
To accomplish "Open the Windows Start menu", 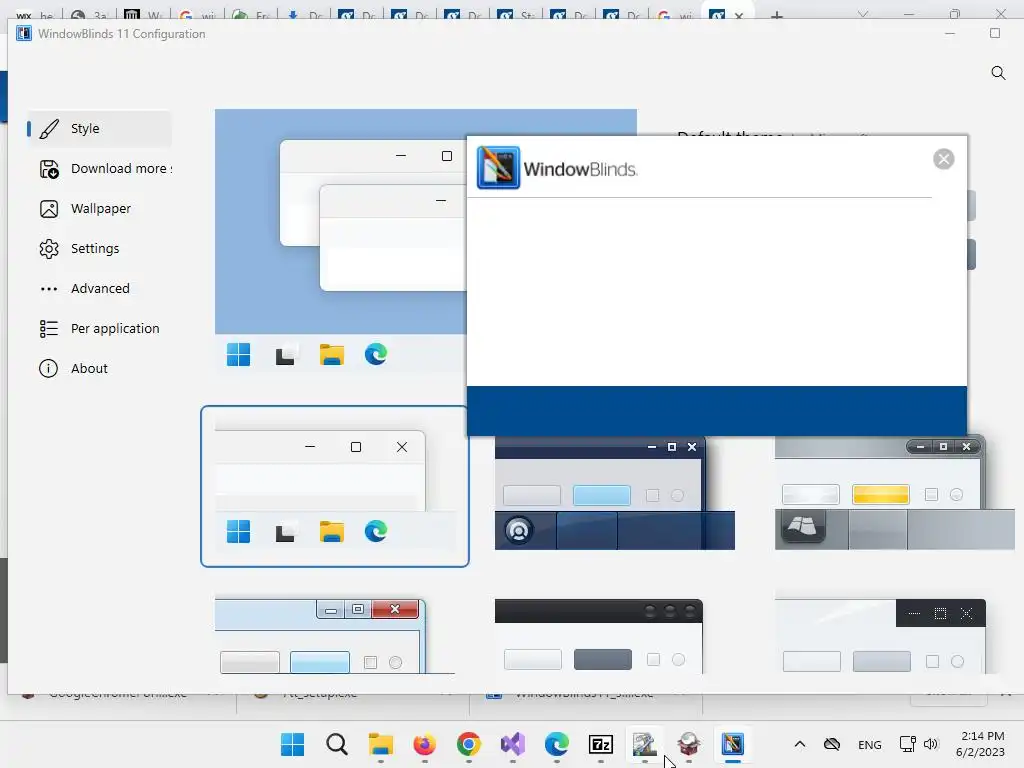I will tap(293, 744).
